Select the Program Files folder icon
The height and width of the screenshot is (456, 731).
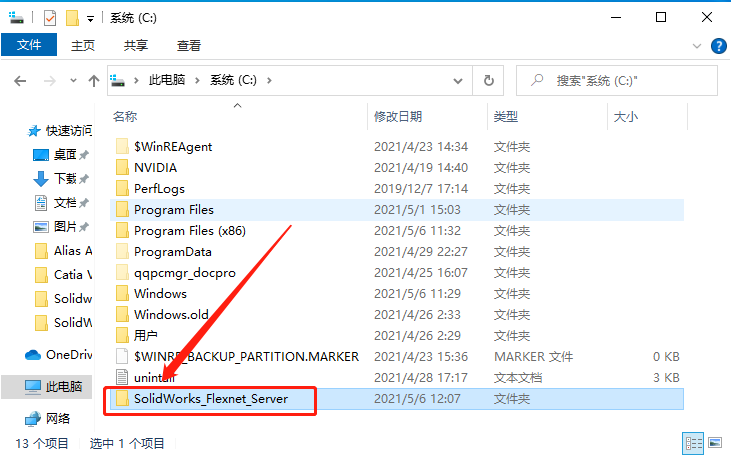click(122, 209)
